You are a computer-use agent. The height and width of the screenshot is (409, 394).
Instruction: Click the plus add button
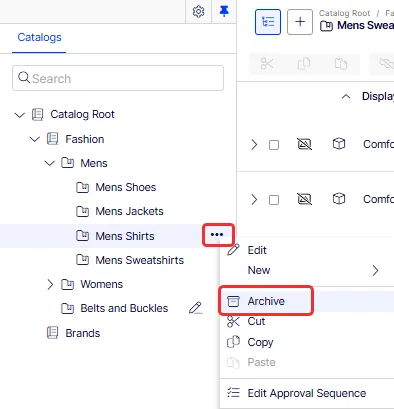300,22
